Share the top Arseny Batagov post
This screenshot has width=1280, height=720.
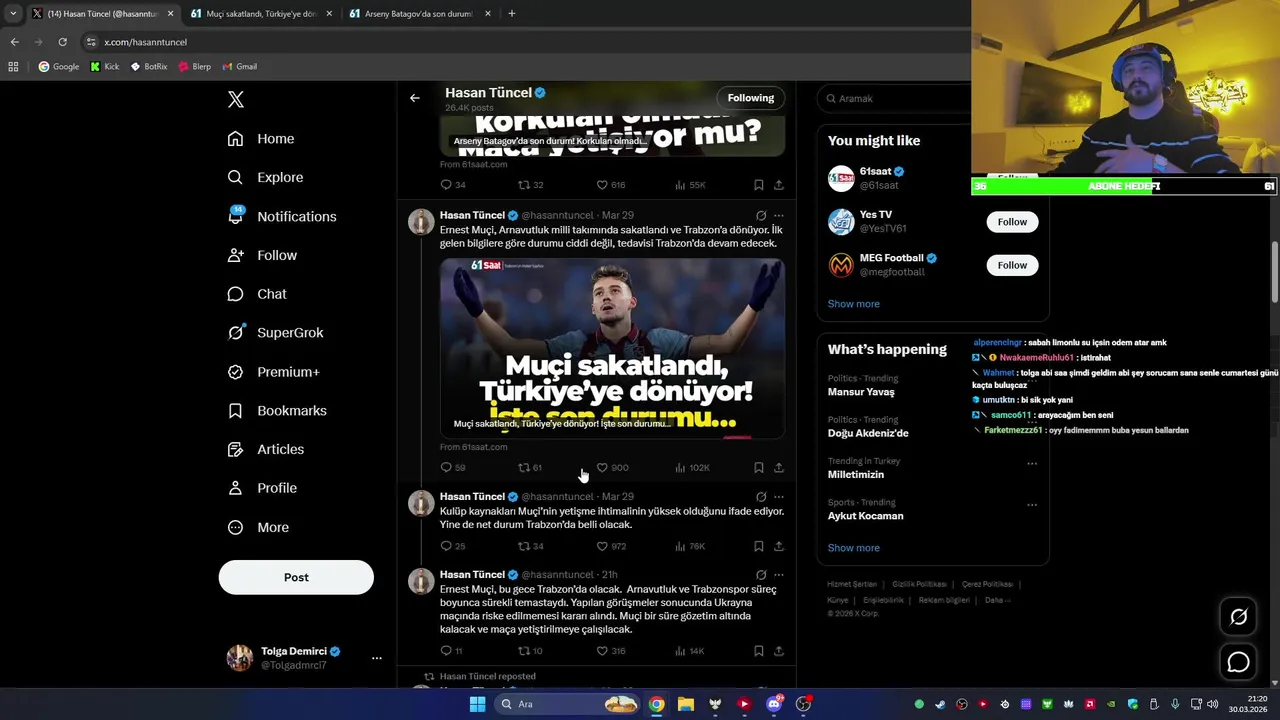[x=779, y=185]
